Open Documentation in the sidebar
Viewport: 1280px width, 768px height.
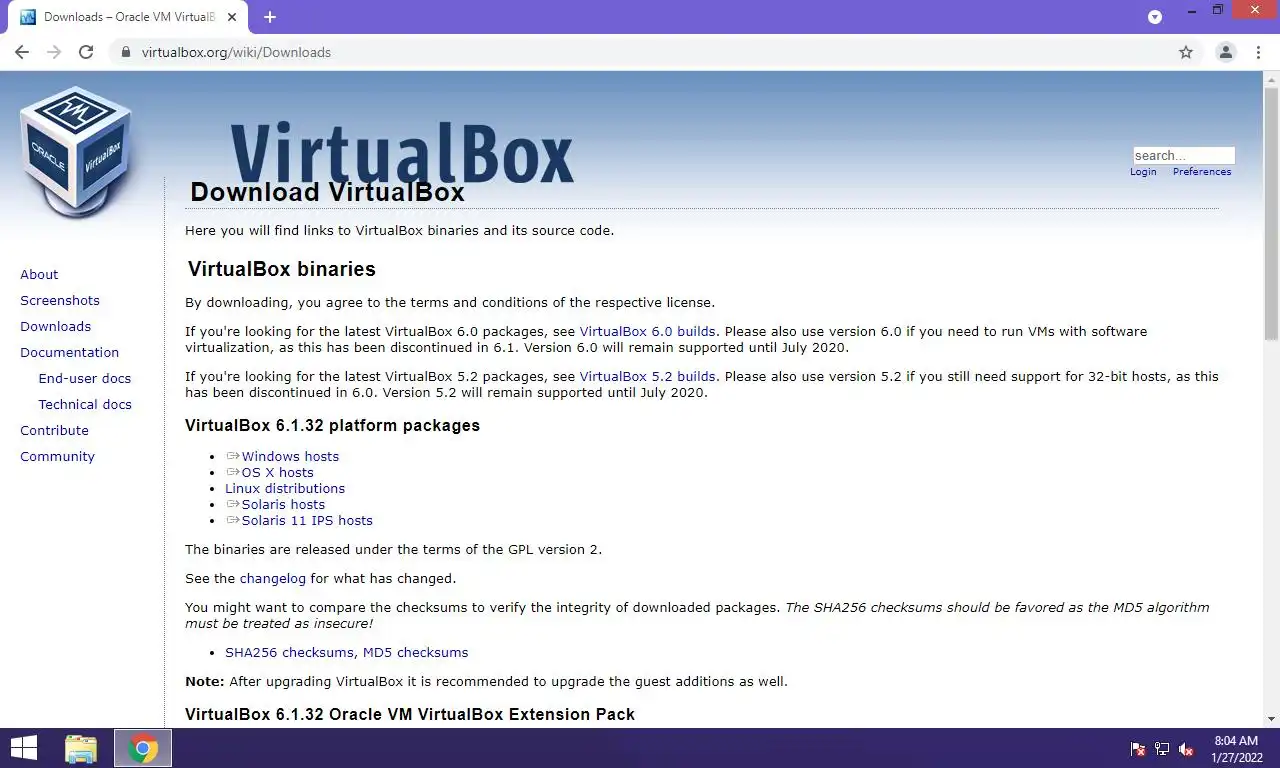pyautogui.click(x=69, y=352)
